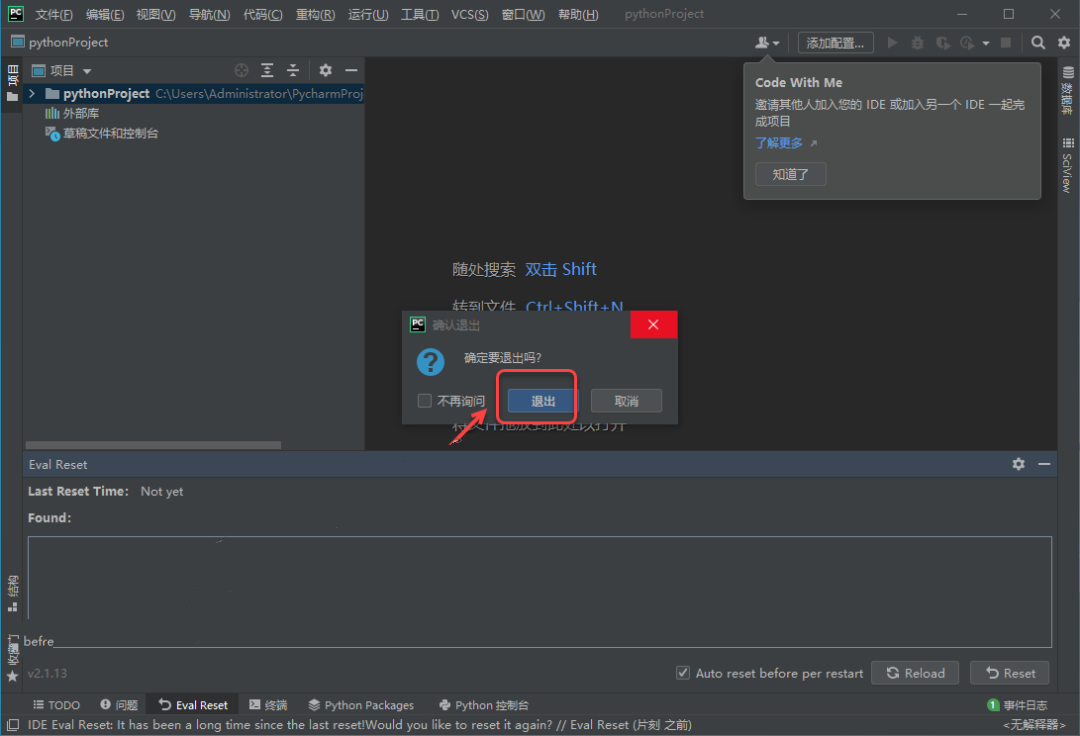Click the tool window quick access icon in status bar
The height and width of the screenshot is (736, 1080).
tap(12, 724)
